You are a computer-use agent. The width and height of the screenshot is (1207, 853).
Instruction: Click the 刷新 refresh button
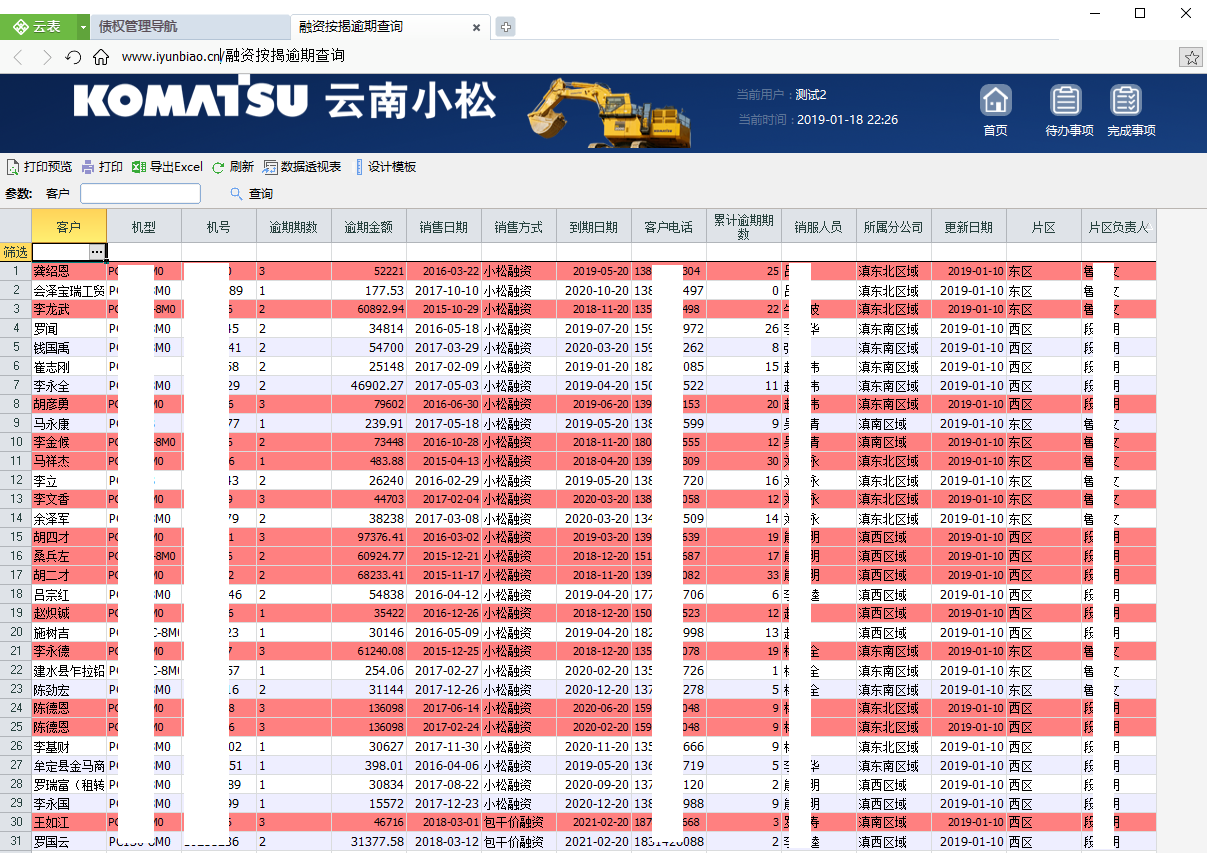point(233,167)
